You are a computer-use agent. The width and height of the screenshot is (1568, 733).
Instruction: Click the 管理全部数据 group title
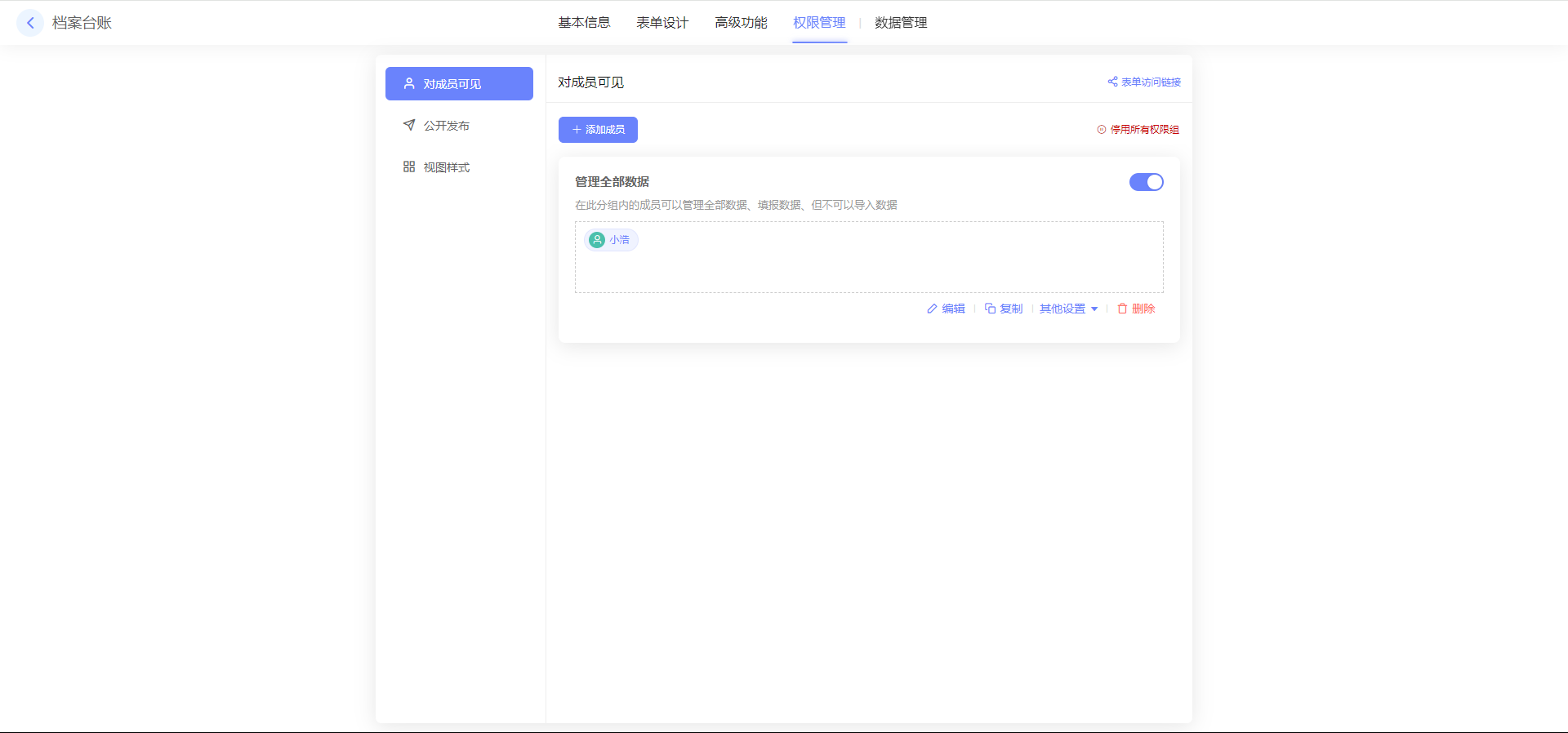612,182
